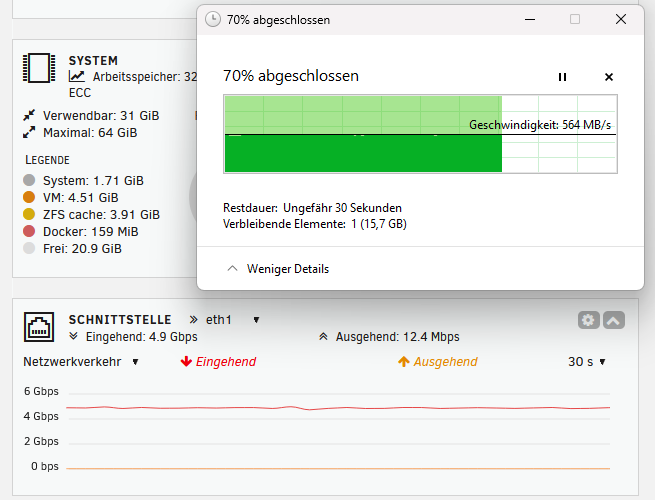
Task: Click the 0 bps axis label
Action: (45, 466)
